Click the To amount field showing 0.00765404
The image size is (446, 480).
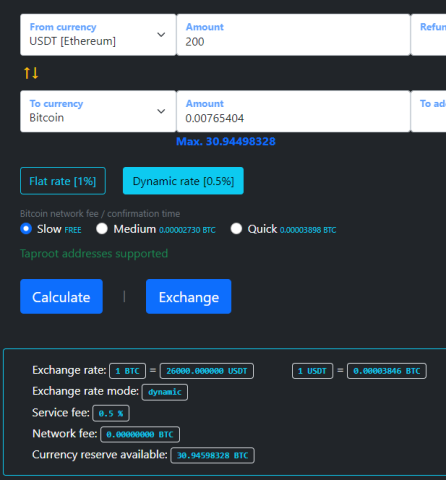[x=294, y=111]
